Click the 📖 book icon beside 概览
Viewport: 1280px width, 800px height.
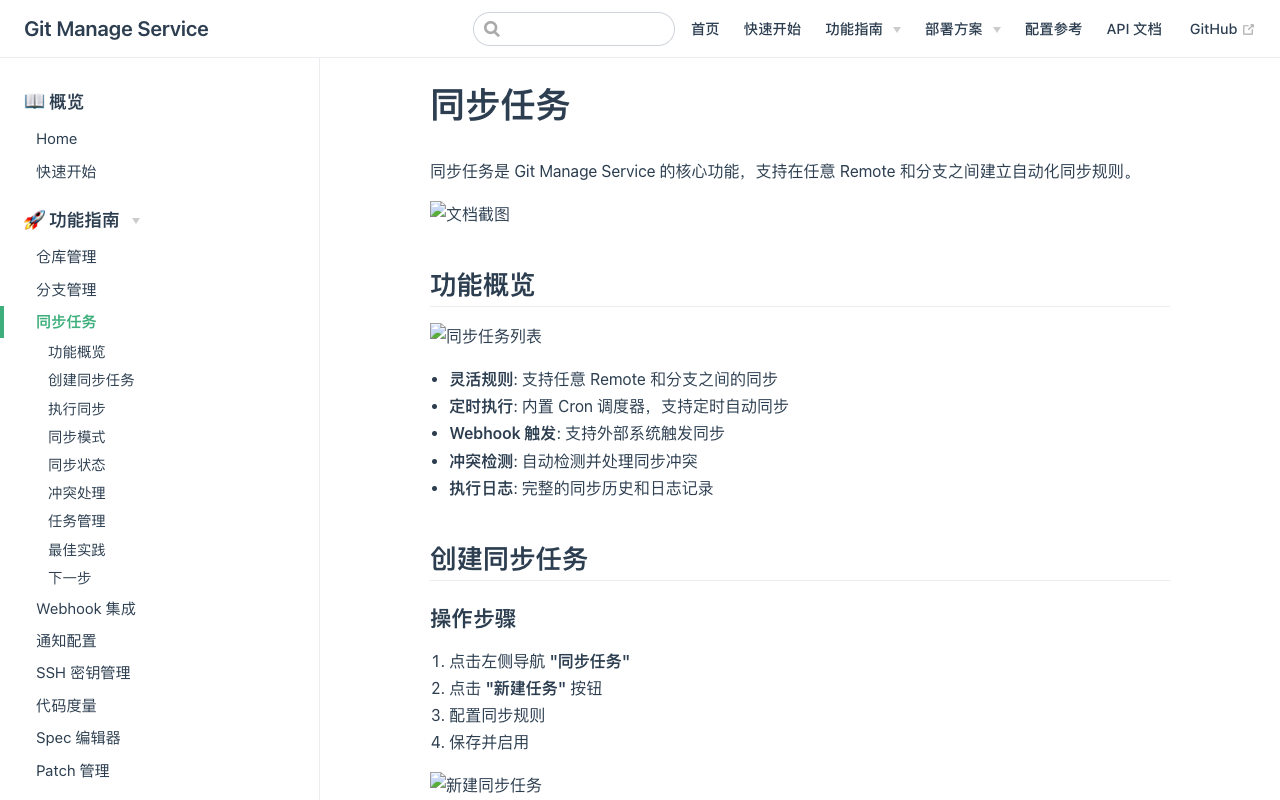33,101
